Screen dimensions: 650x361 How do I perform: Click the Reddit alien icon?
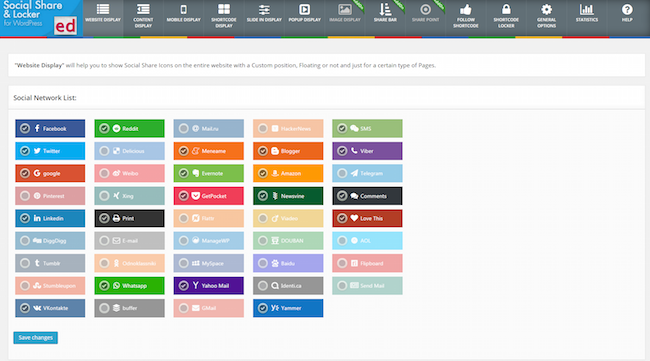pos(116,128)
